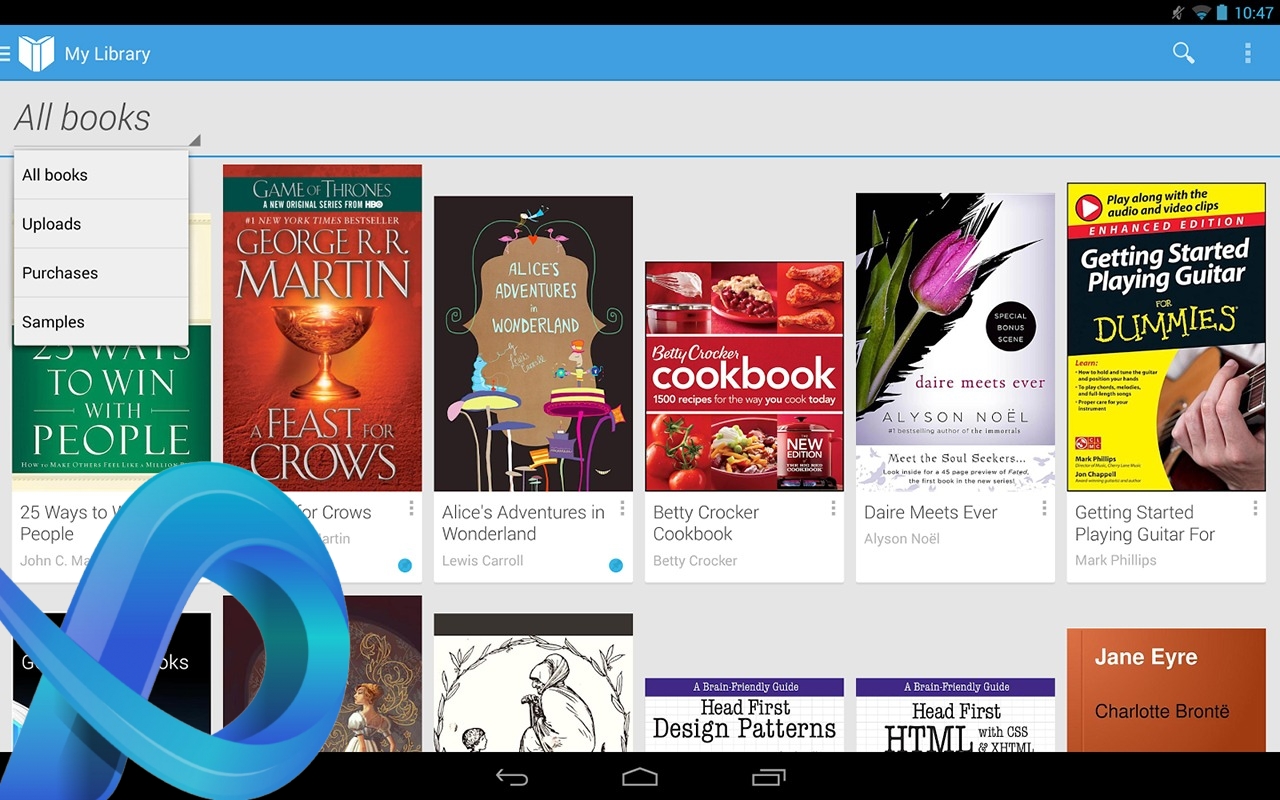Open the Betty Crocker Cookbook cover

point(744,376)
